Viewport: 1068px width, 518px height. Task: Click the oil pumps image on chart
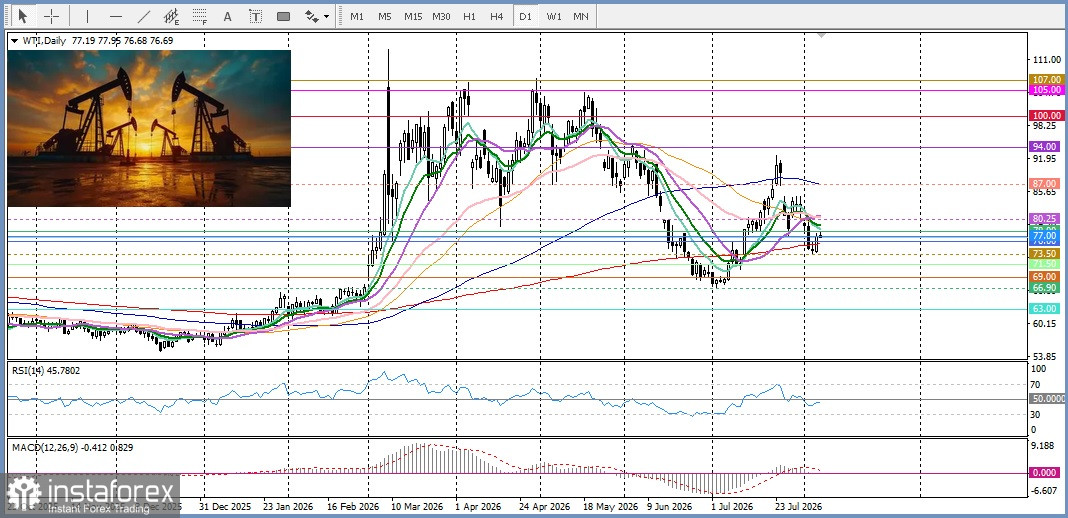[149, 128]
